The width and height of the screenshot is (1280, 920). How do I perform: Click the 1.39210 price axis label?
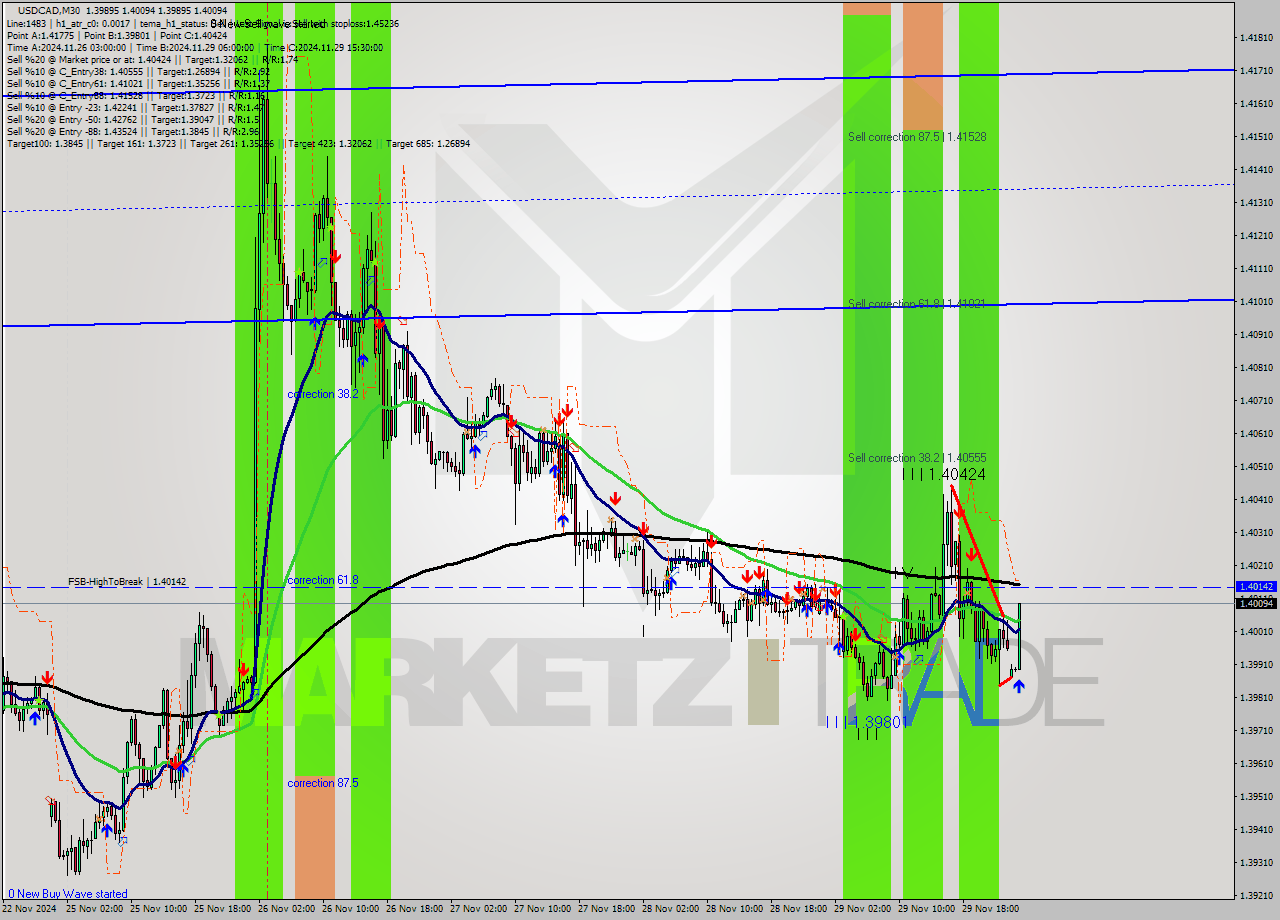click(1255, 896)
